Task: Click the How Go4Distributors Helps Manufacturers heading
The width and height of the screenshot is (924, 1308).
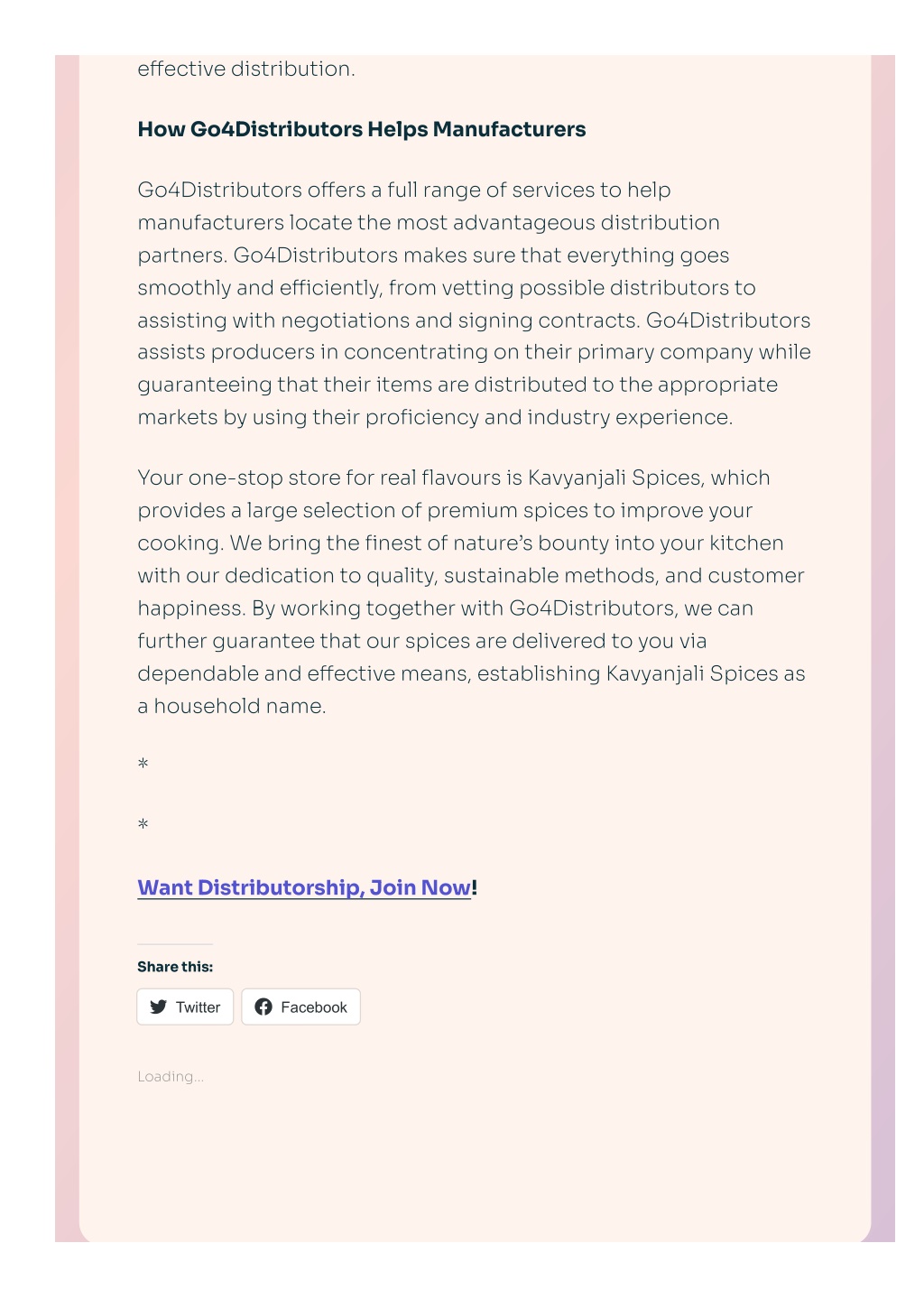Action: (x=361, y=129)
